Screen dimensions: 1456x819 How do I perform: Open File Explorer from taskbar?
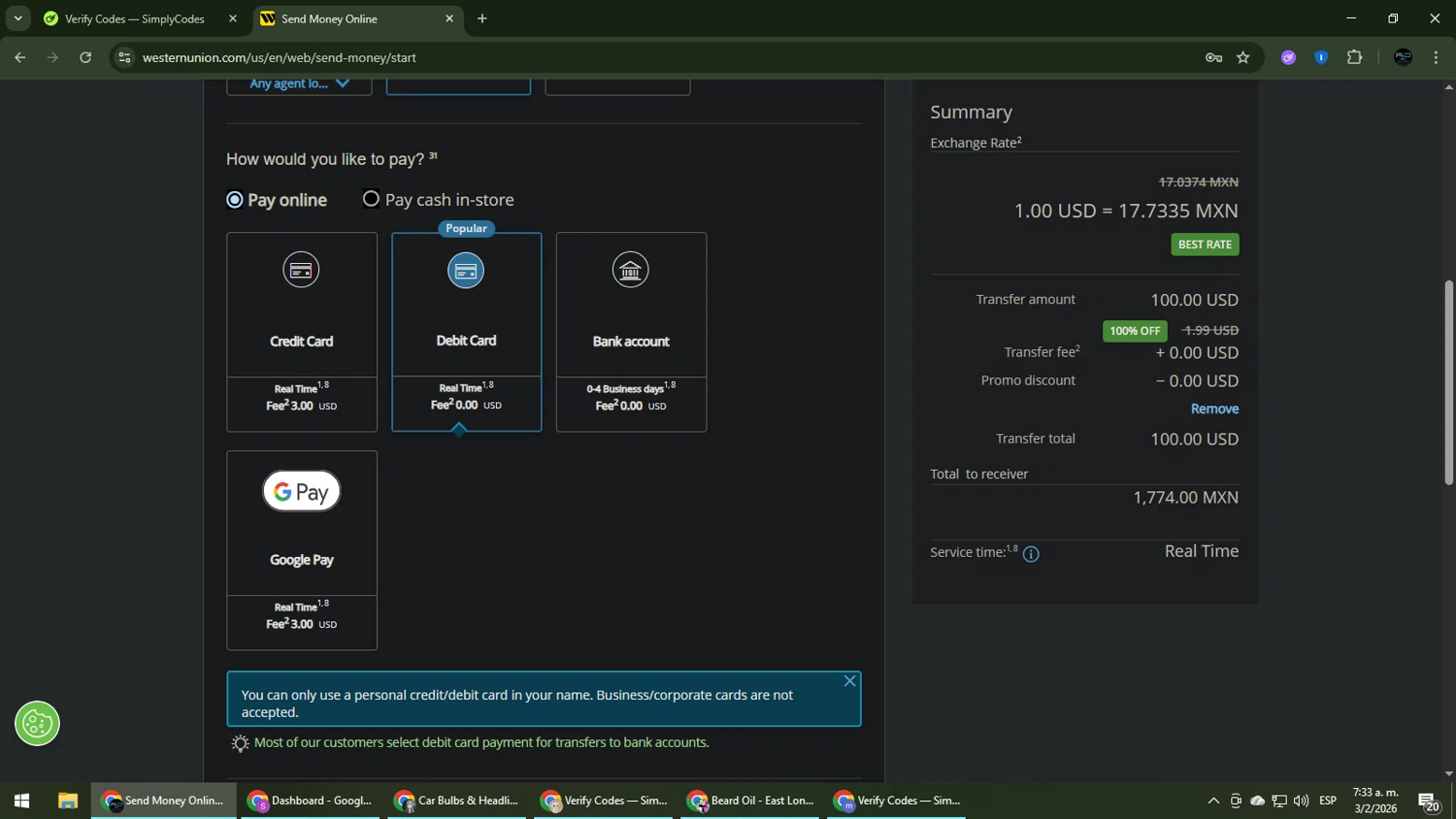coord(67,801)
